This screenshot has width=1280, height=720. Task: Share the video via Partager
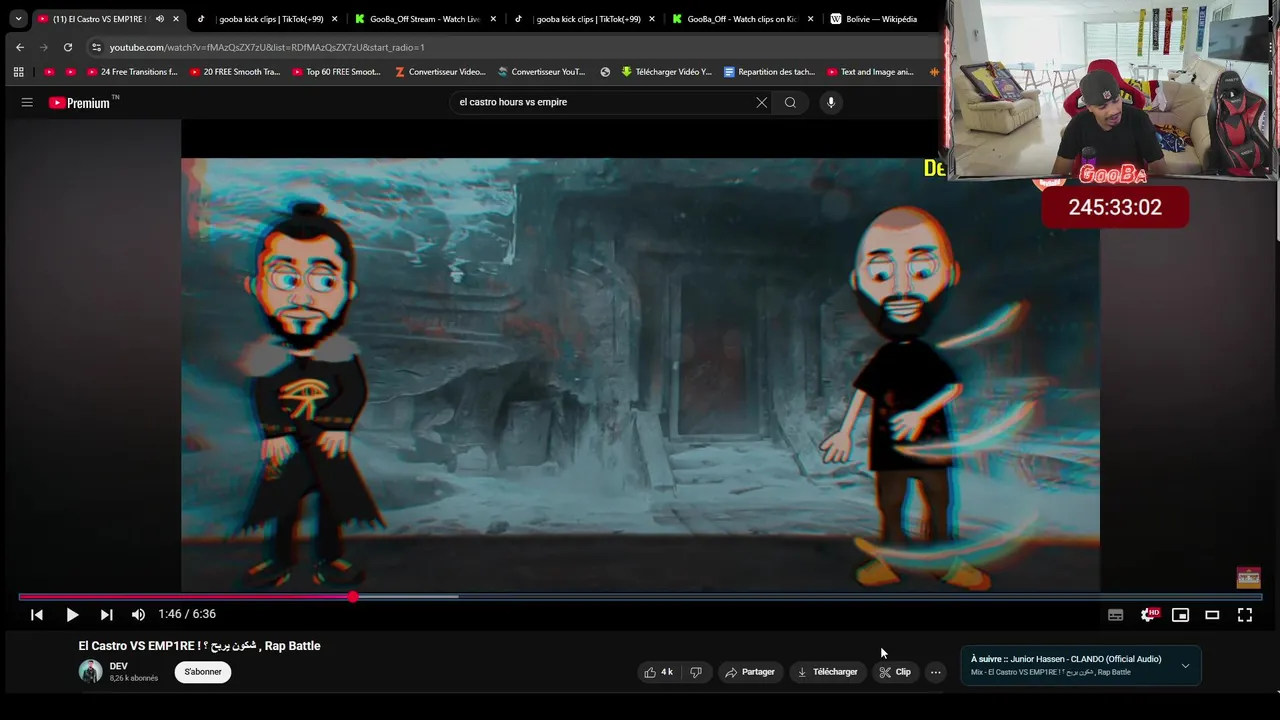(750, 672)
